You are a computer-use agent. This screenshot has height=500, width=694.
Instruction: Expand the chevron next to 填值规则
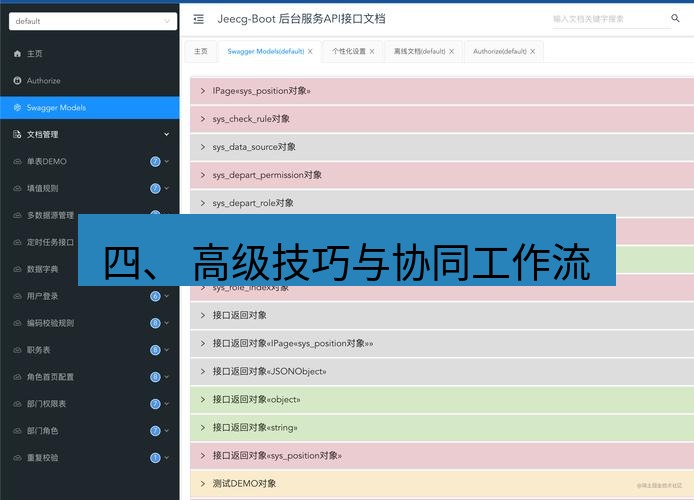167,188
